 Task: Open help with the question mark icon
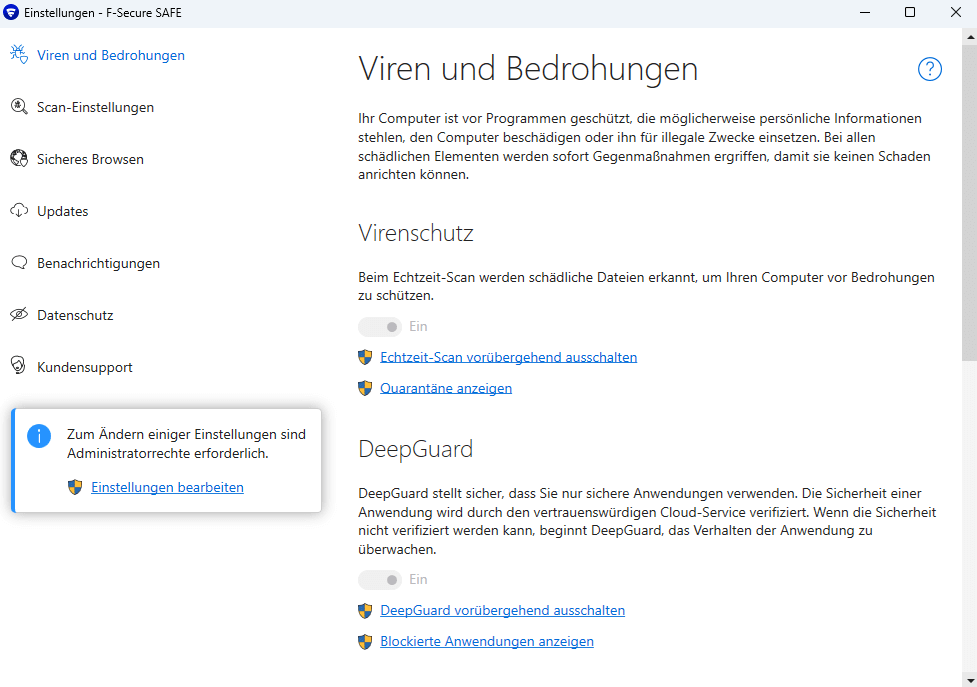(x=929, y=69)
